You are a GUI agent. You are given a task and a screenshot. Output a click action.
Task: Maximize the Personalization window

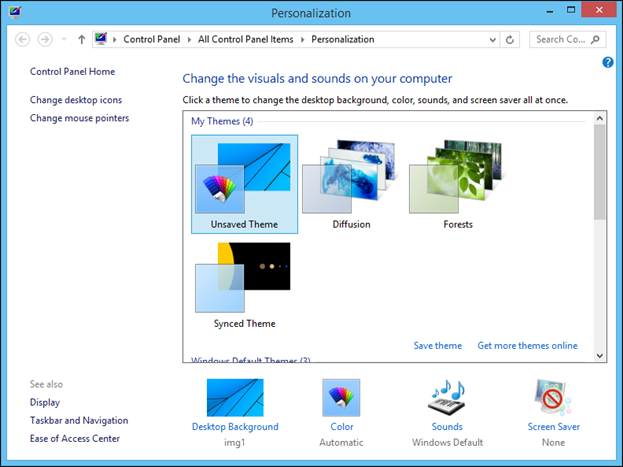coord(571,10)
